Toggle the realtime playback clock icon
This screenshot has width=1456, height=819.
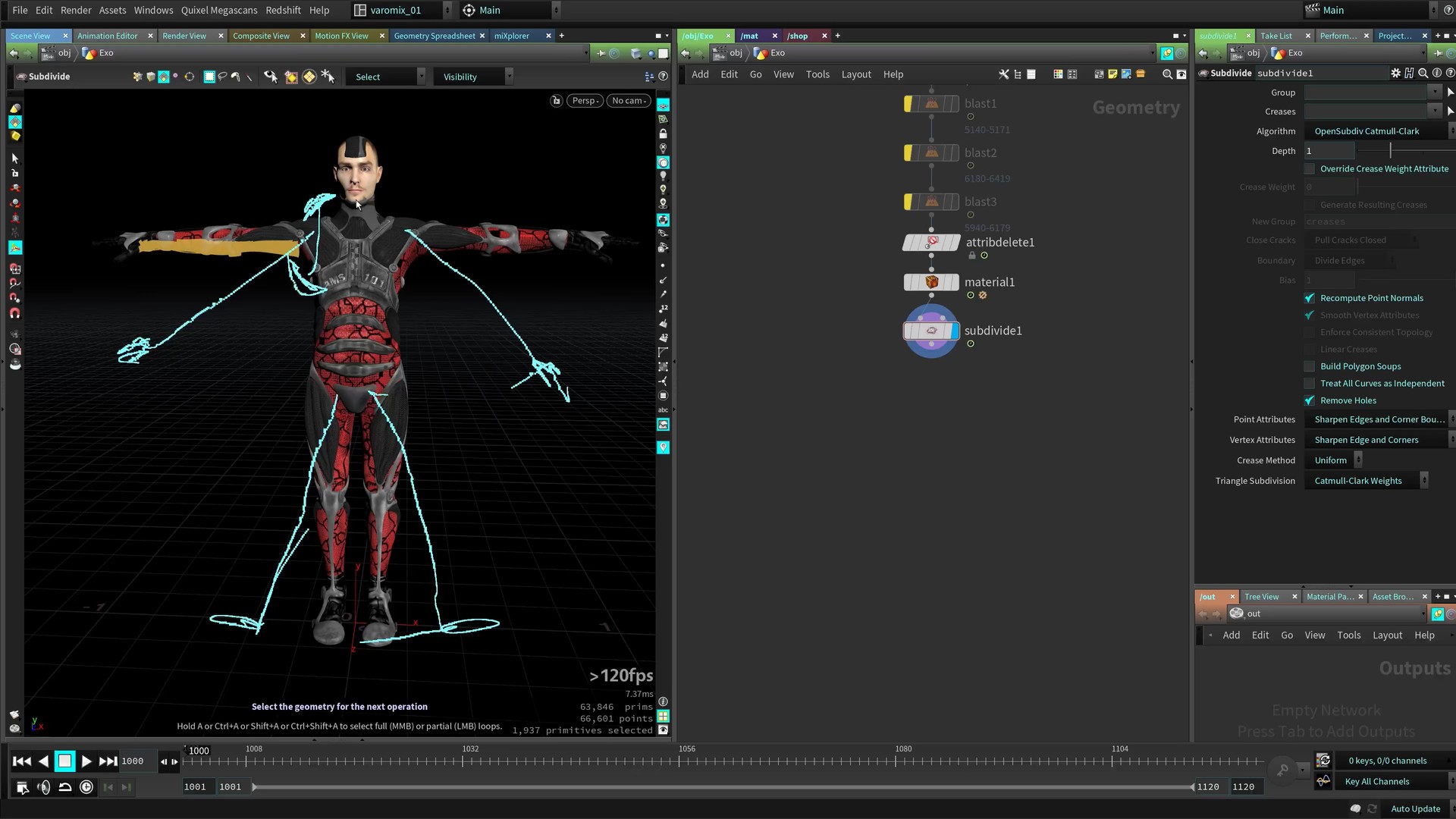[x=86, y=787]
